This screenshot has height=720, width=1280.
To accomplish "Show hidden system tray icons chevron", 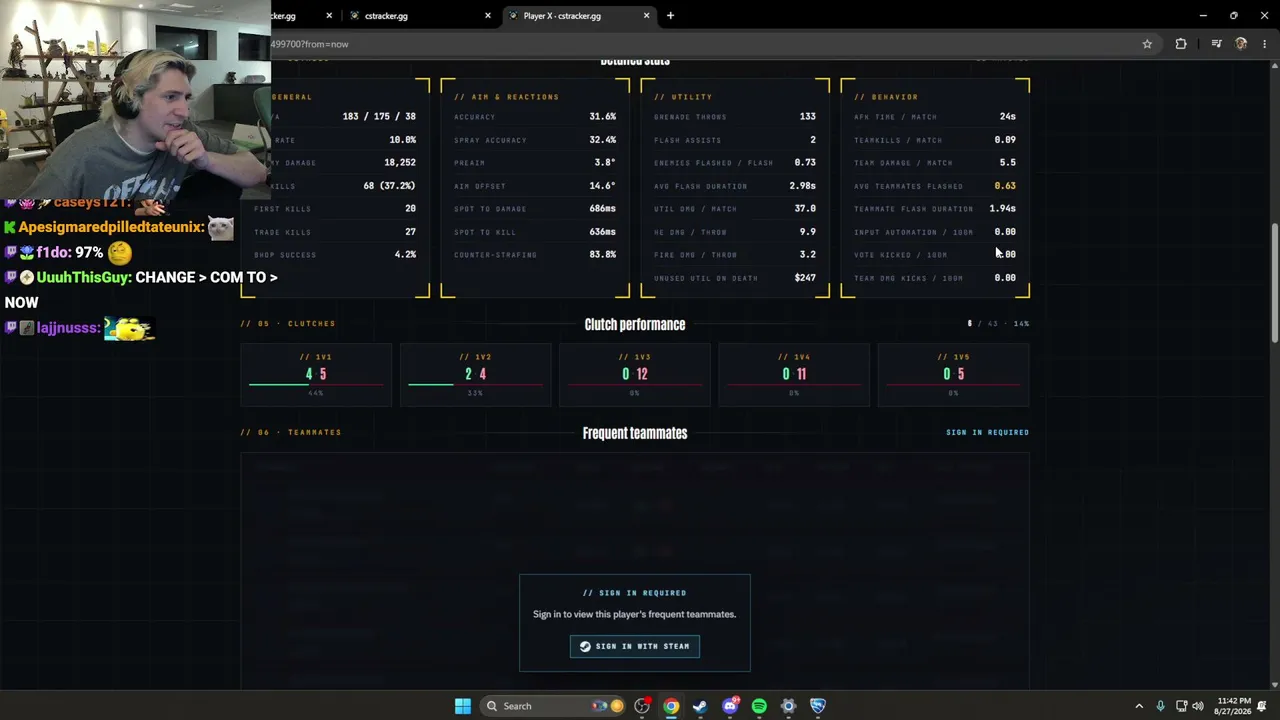I will (x=1138, y=706).
